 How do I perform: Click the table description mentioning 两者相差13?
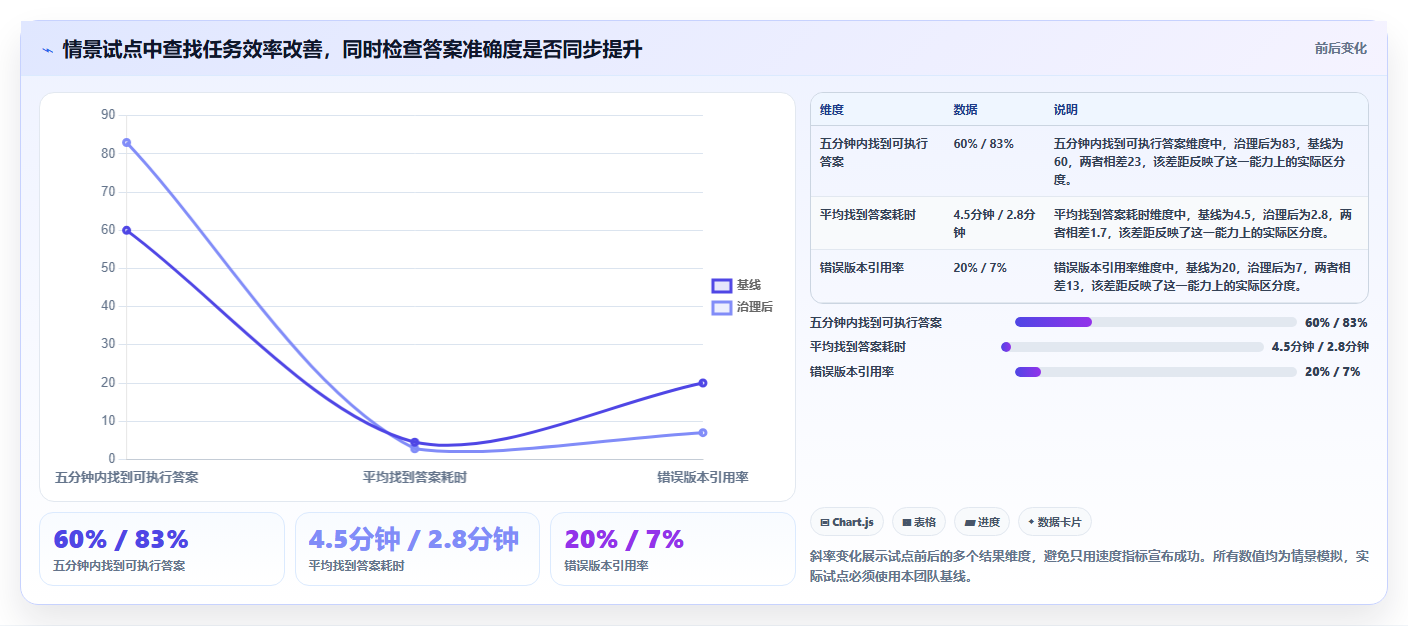1204,277
